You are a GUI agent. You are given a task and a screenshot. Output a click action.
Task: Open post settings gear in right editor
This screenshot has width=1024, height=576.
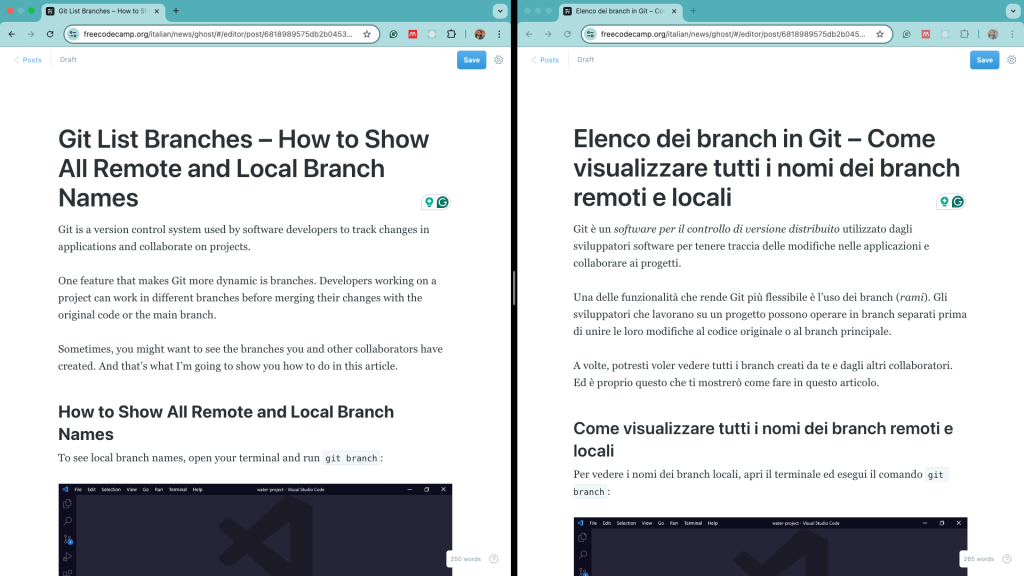[1012, 59]
